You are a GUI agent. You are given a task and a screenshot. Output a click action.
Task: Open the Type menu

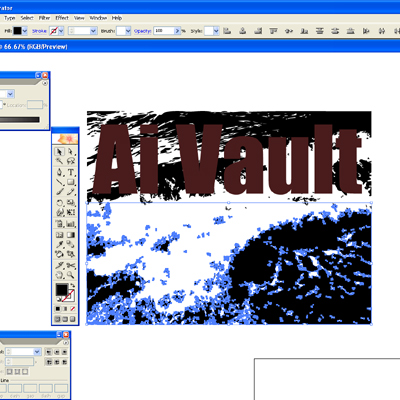pos(10,18)
